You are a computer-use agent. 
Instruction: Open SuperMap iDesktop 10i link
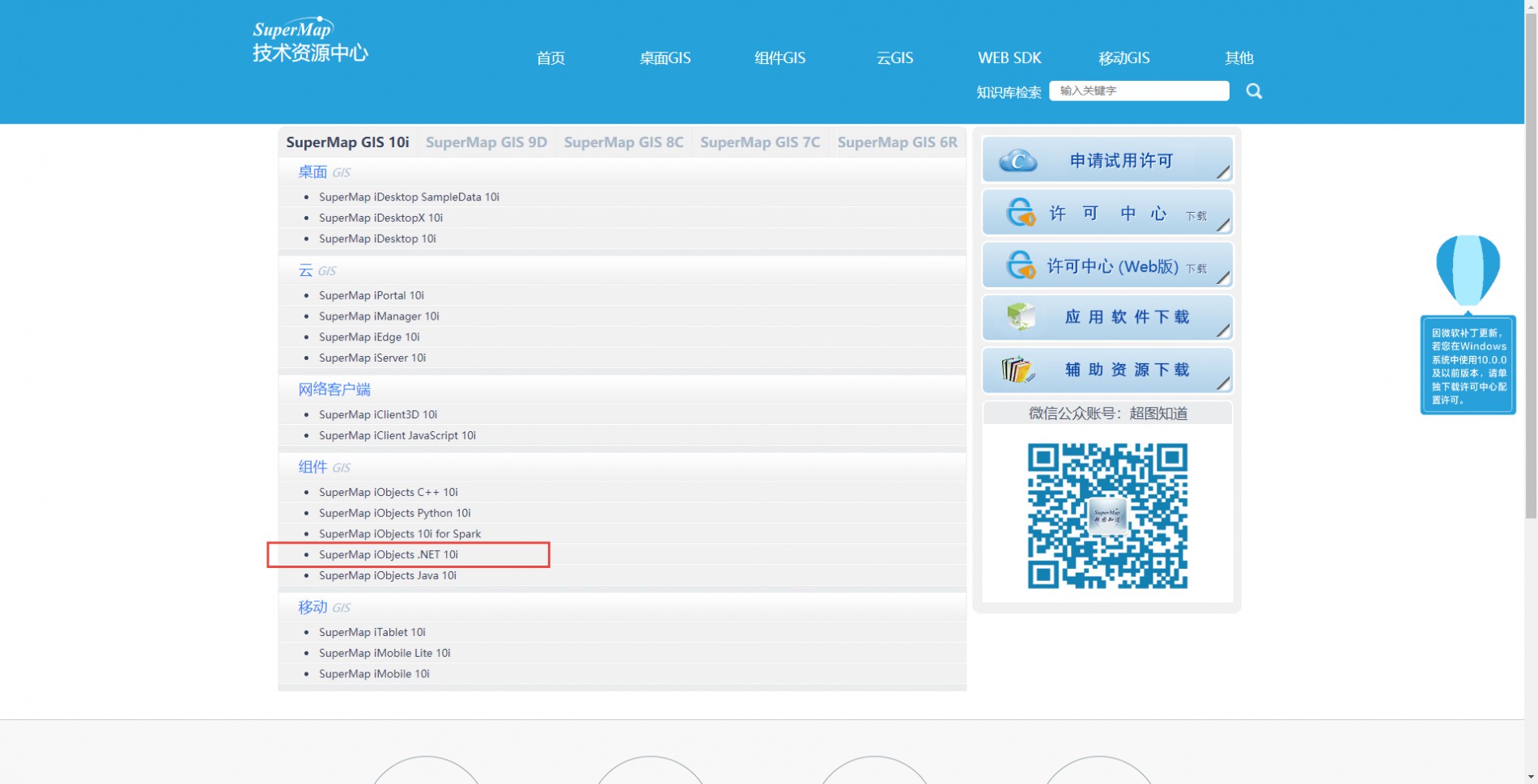coord(377,239)
